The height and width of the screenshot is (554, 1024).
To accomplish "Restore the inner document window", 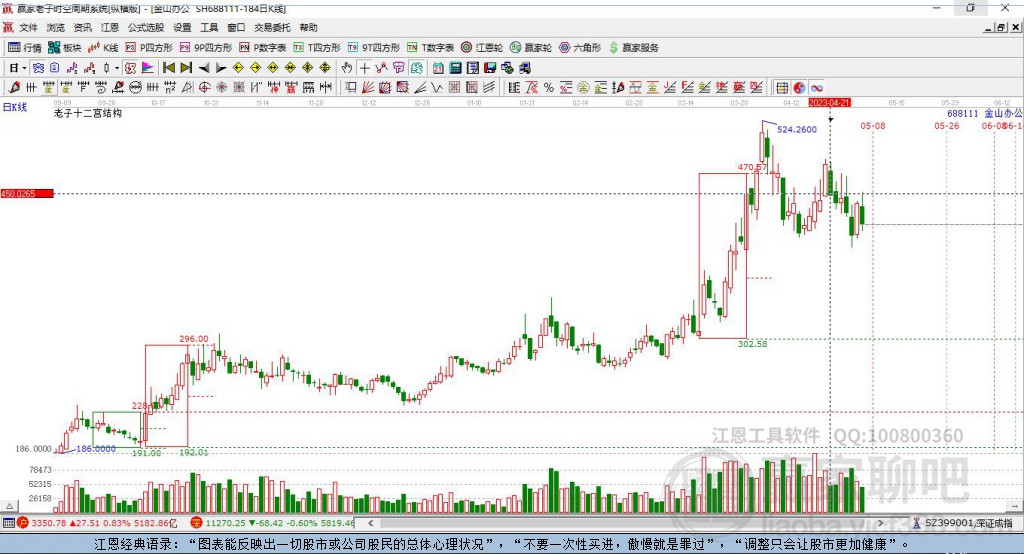I will (x=1002, y=27).
